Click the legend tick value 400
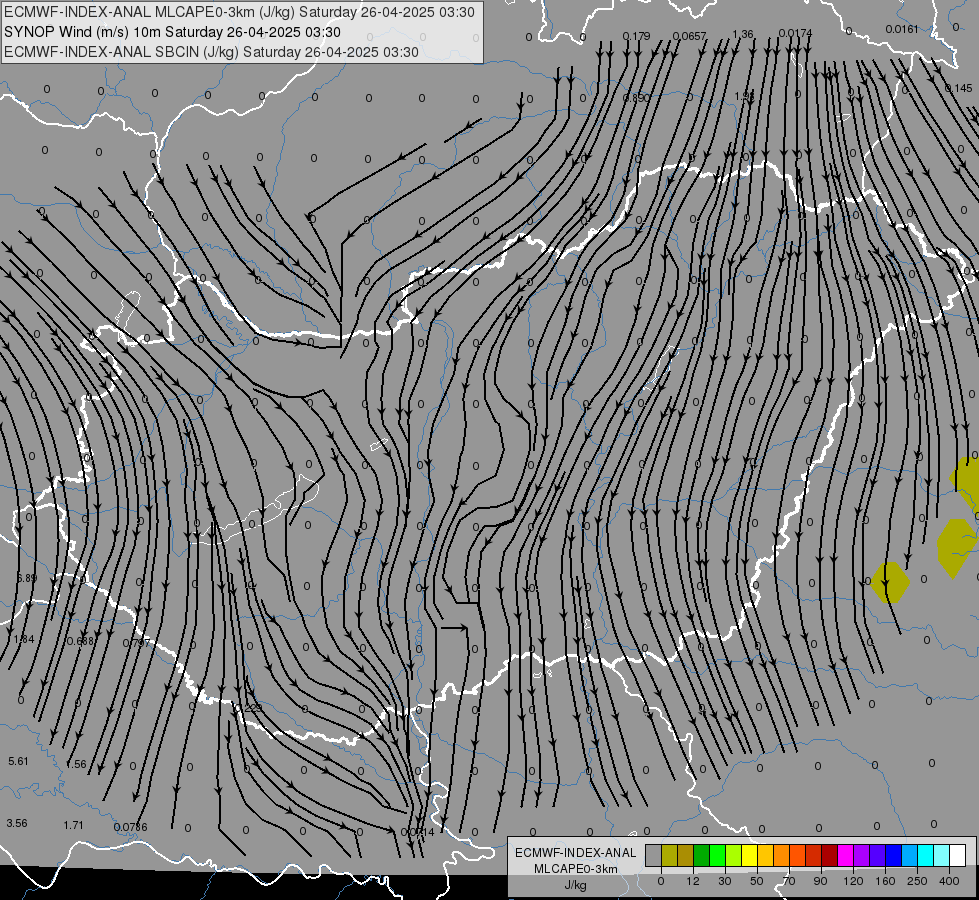 point(949,881)
